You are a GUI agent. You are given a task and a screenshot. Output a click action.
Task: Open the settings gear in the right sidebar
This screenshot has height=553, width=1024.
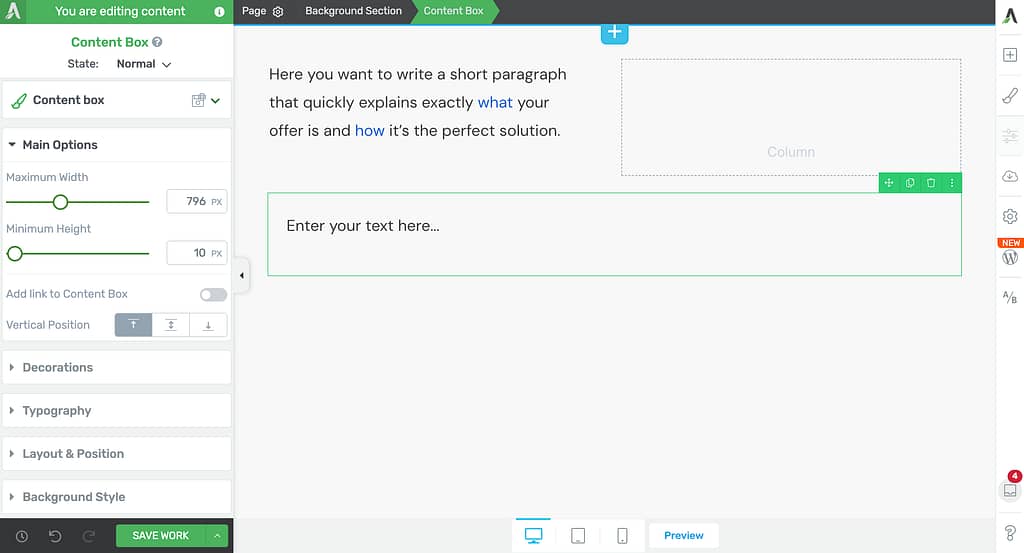click(x=1010, y=216)
